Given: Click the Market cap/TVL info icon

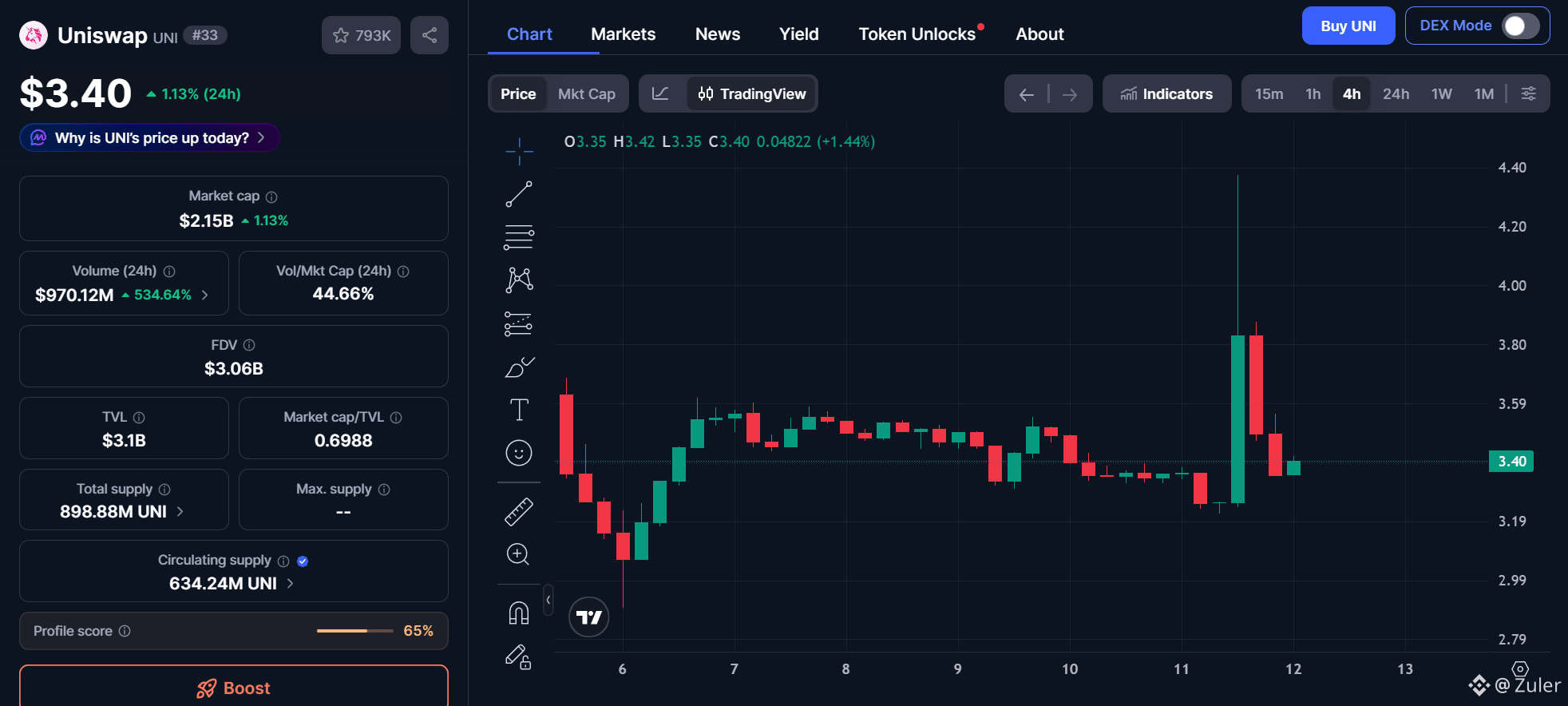Looking at the screenshot, I should 396,418.
